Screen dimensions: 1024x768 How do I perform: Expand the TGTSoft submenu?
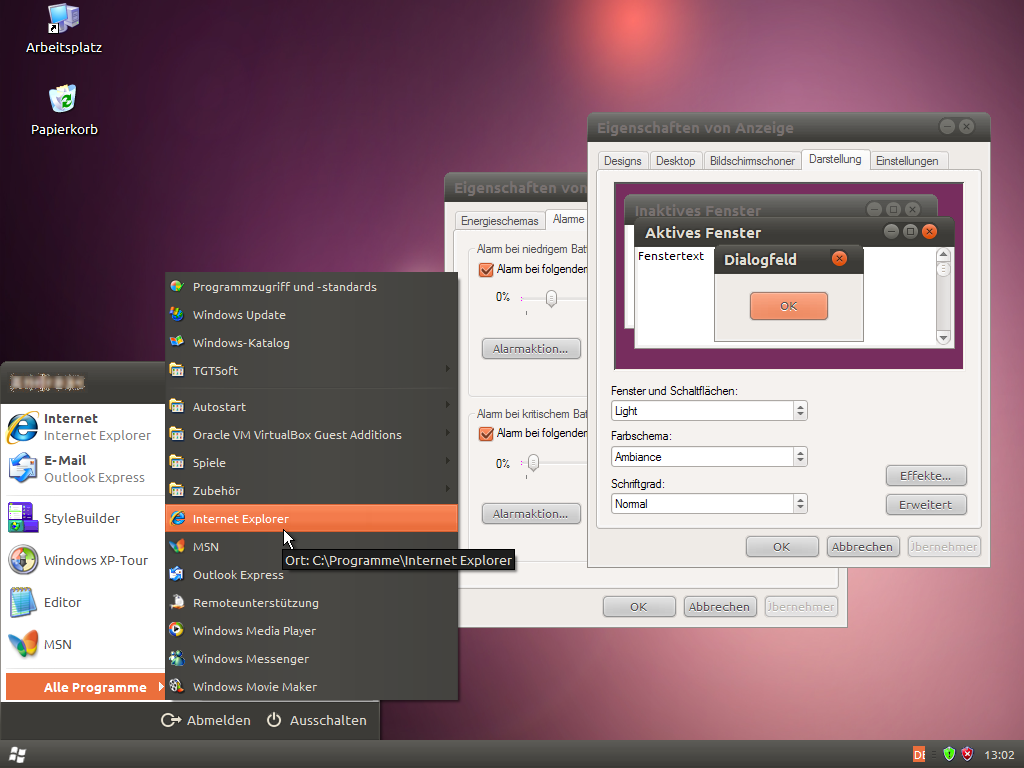pos(312,370)
